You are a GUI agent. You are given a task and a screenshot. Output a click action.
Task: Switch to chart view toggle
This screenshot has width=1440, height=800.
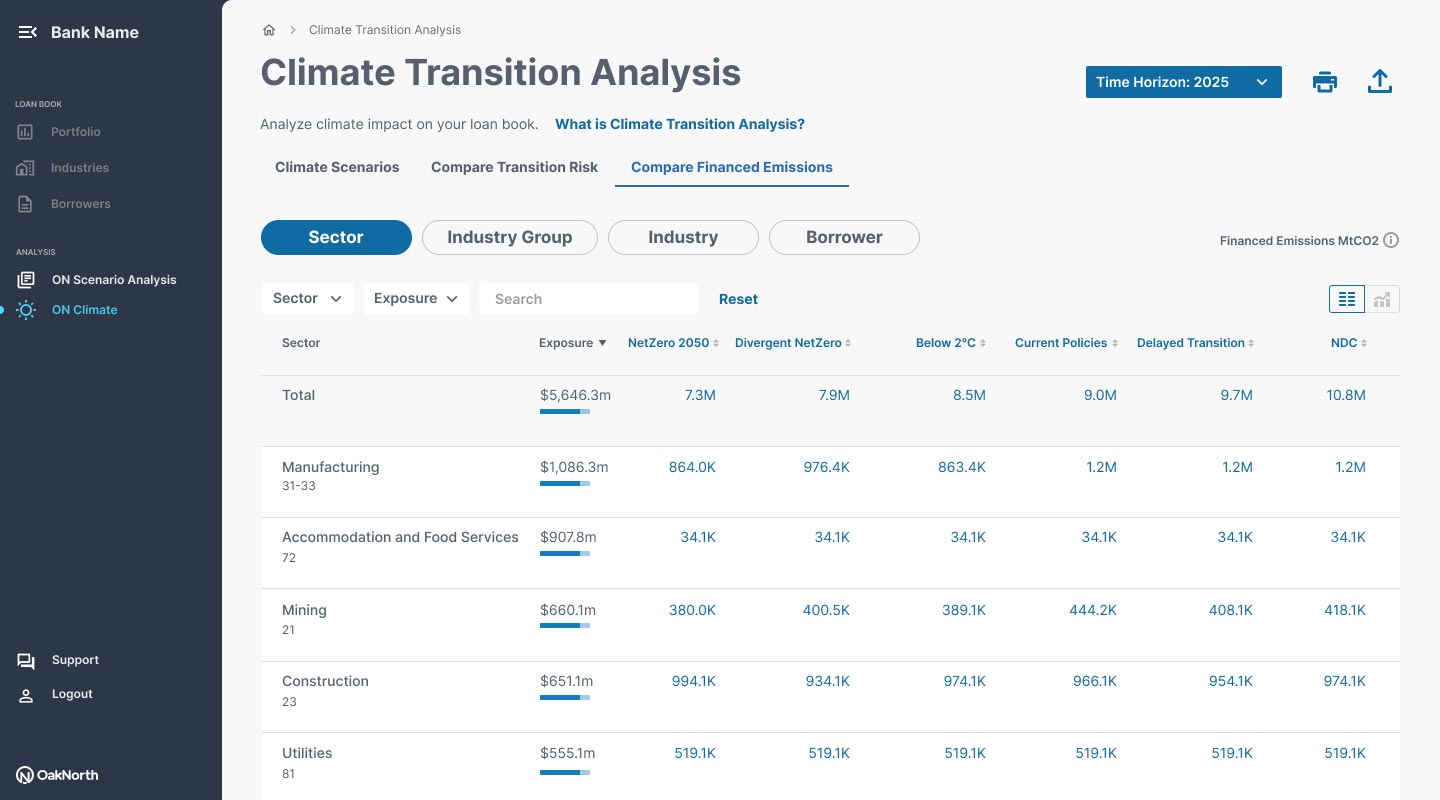tap(1382, 299)
